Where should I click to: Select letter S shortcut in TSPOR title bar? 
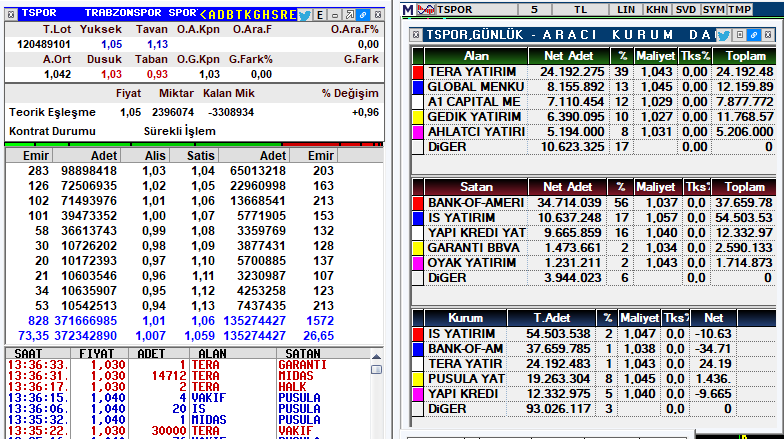tap(276, 15)
